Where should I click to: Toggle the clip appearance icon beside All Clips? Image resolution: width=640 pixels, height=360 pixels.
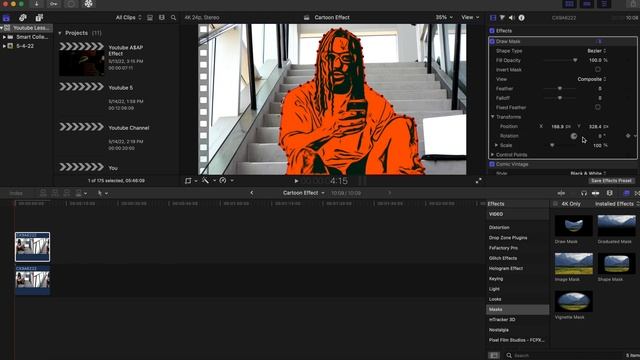[150, 18]
